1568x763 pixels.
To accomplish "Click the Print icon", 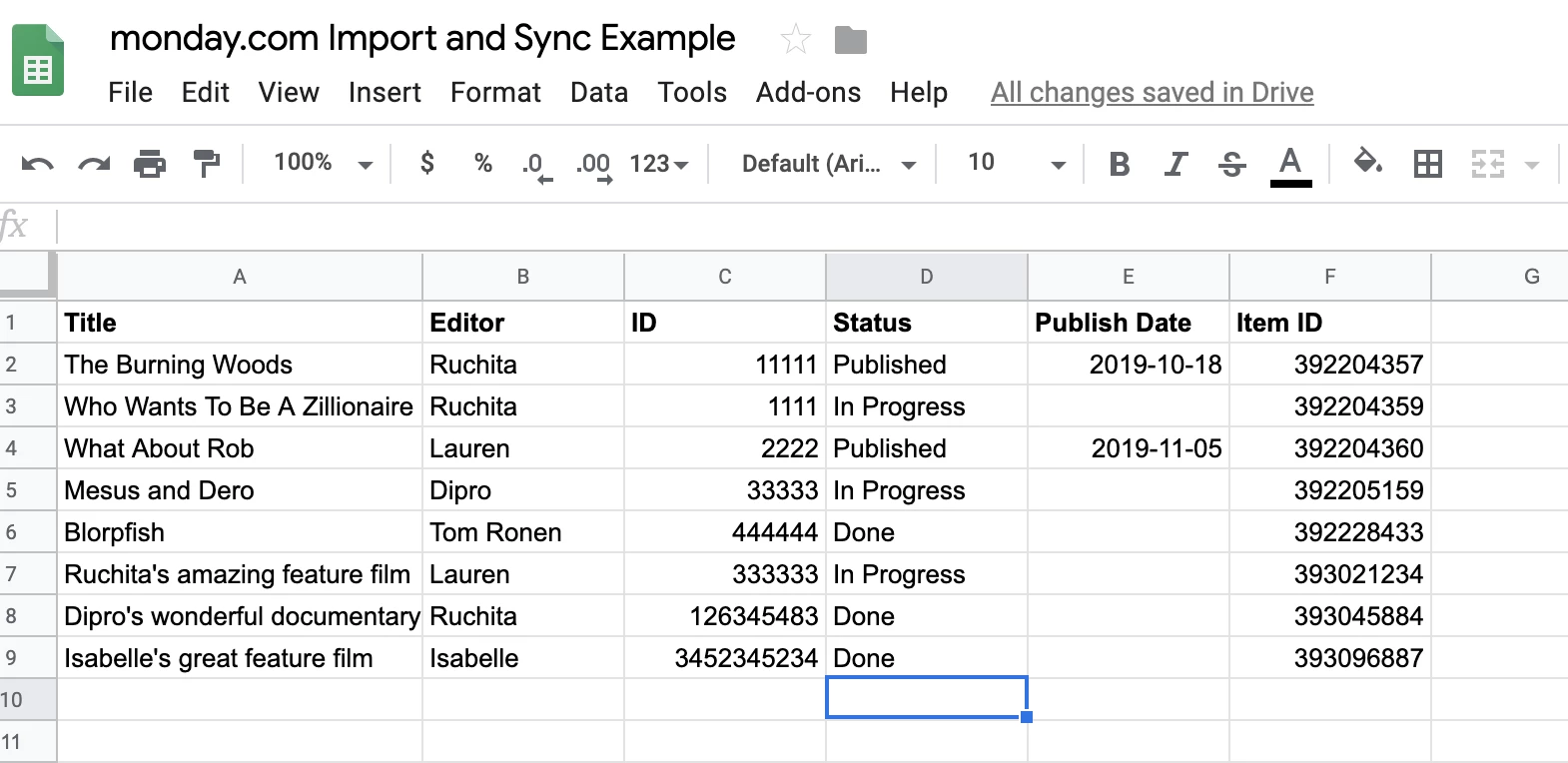I will 150,163.
